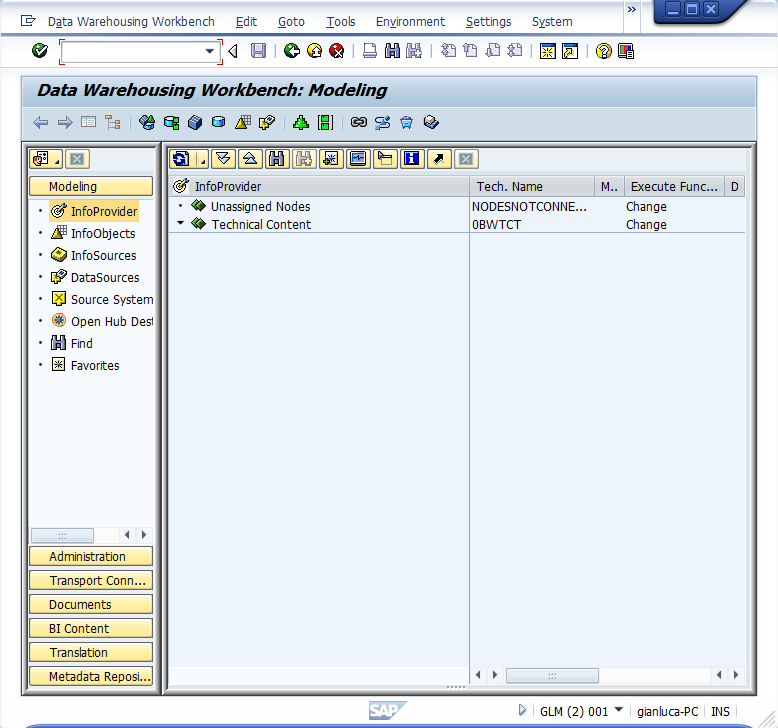
Task: Click the green checkmark Enter icon
Action: [x=40, y=51]
